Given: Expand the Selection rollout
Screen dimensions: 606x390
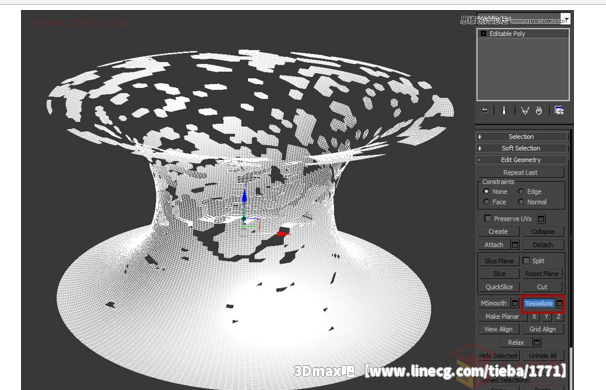Looking at the screenshot, I should pyautogui.click(x=521, y=136).
